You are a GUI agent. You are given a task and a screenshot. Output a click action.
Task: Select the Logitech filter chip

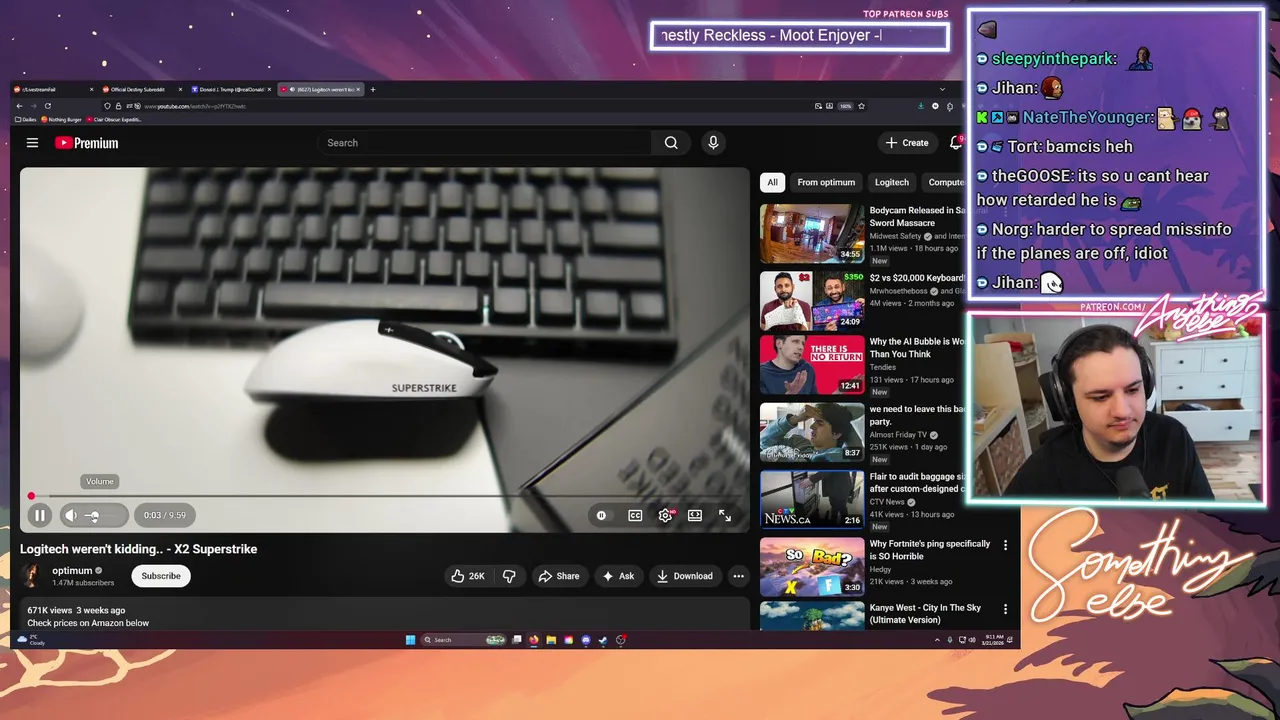[892, 182]
